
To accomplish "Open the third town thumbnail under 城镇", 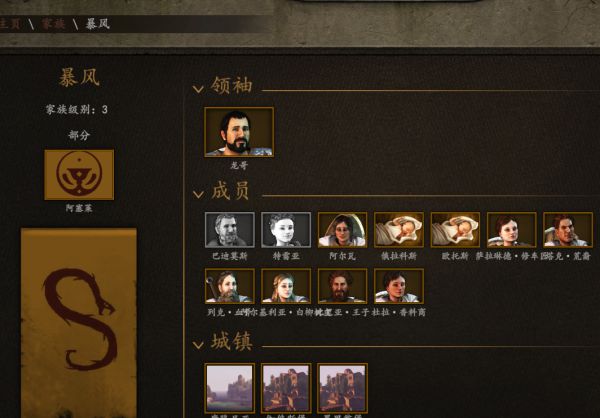I will click(x=342, y=388).
